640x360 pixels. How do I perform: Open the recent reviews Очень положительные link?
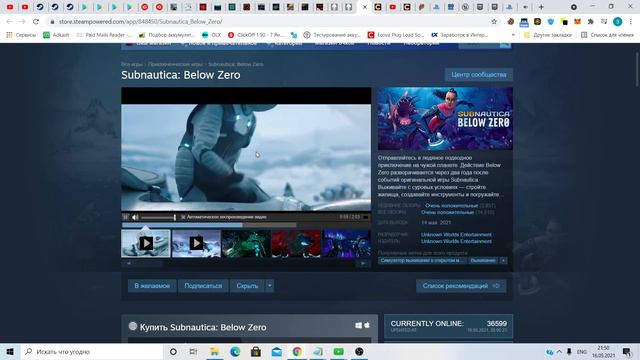click(x=451, y=206)
